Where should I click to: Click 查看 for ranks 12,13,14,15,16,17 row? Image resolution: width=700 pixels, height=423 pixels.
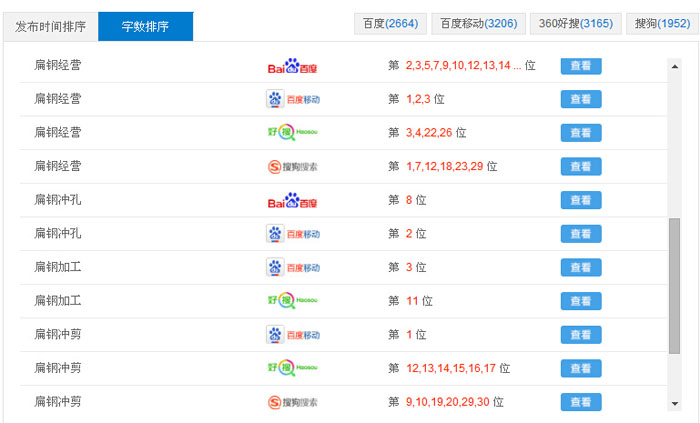pyautogui.click(x=581, y=369)
